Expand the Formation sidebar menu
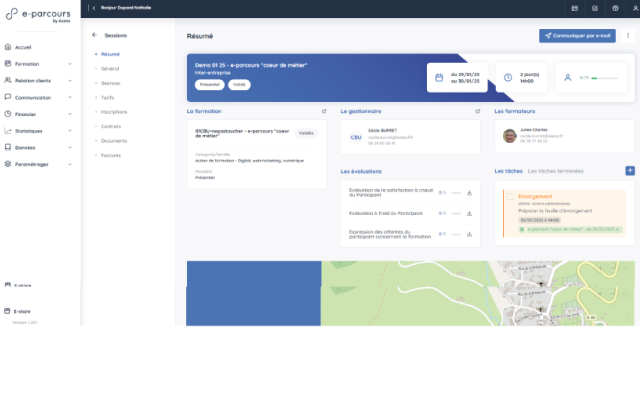This screenshot has height=400, width=640. 70,64
